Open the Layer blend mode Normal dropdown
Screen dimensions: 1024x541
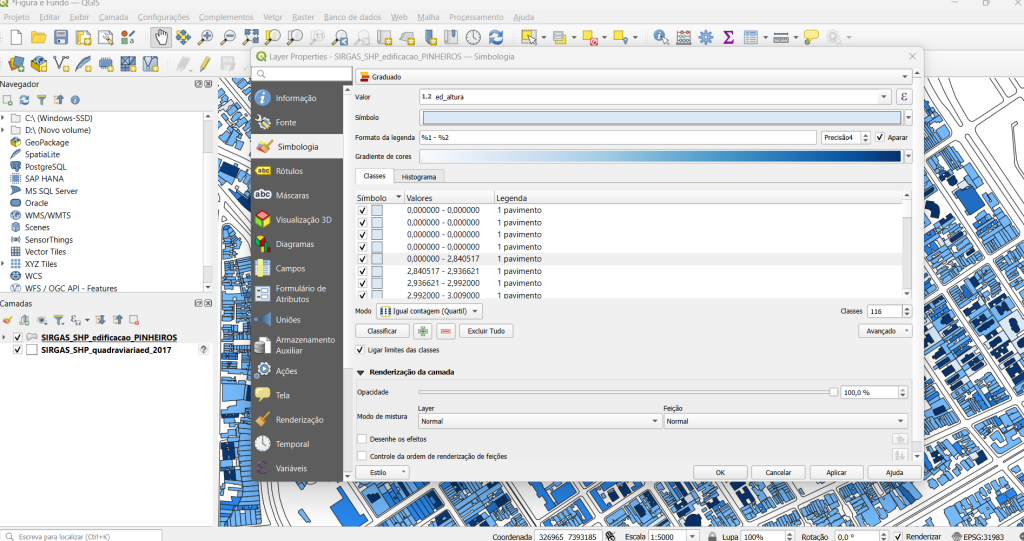click(539, 421)
